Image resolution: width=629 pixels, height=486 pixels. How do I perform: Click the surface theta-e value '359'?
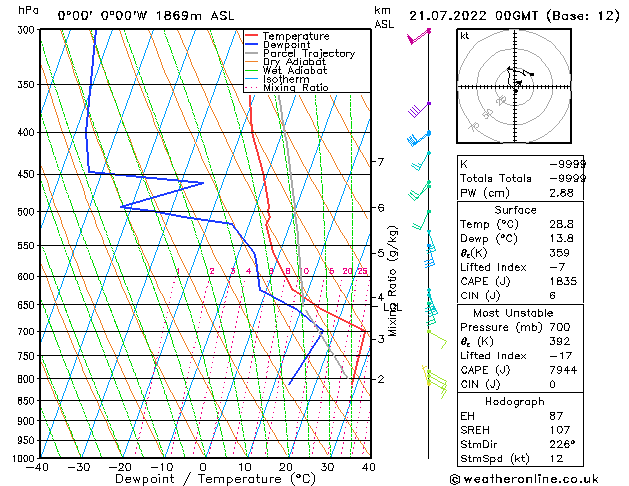[x=559, y=253]
